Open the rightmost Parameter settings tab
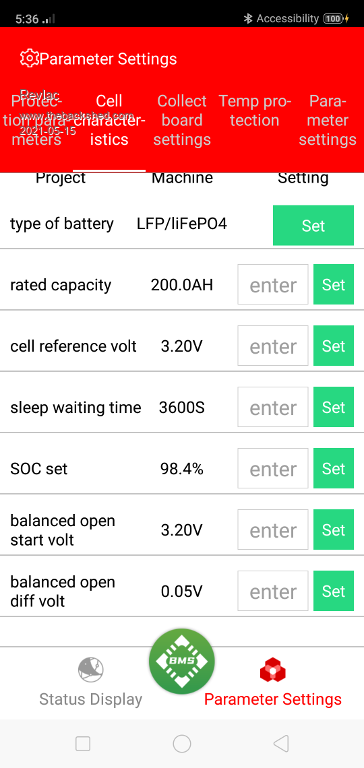The image size is (364, 768). [328, 120]
